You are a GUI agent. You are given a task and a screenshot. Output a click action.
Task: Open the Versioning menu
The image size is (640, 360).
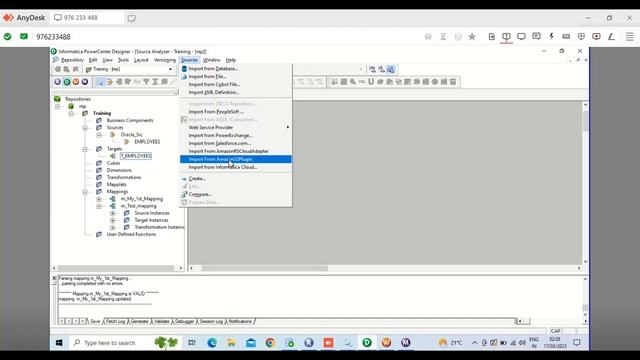164,60
